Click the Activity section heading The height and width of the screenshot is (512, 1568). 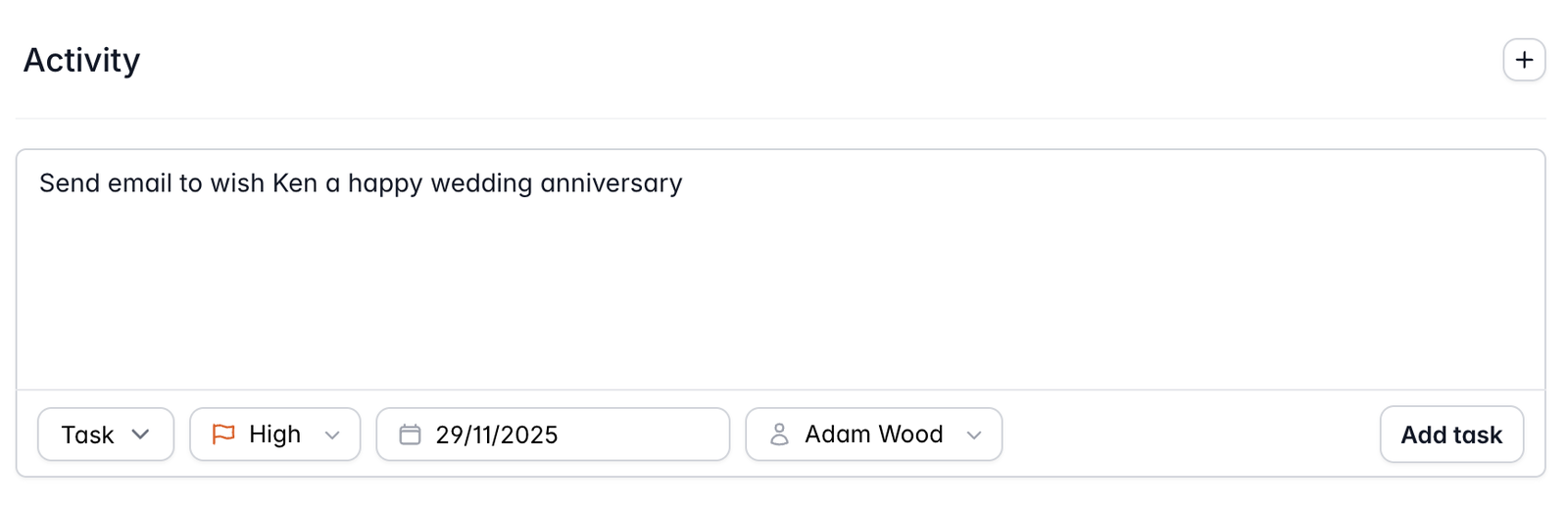(x=82, y=60)
